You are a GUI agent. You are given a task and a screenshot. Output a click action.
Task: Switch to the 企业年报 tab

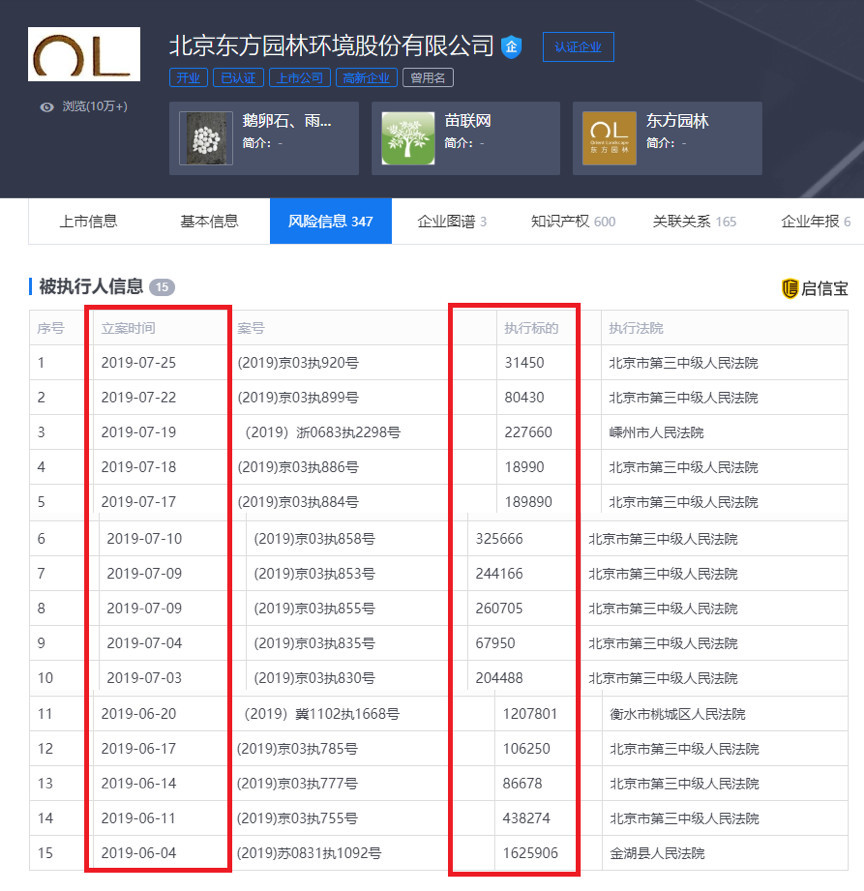[816, 221]
